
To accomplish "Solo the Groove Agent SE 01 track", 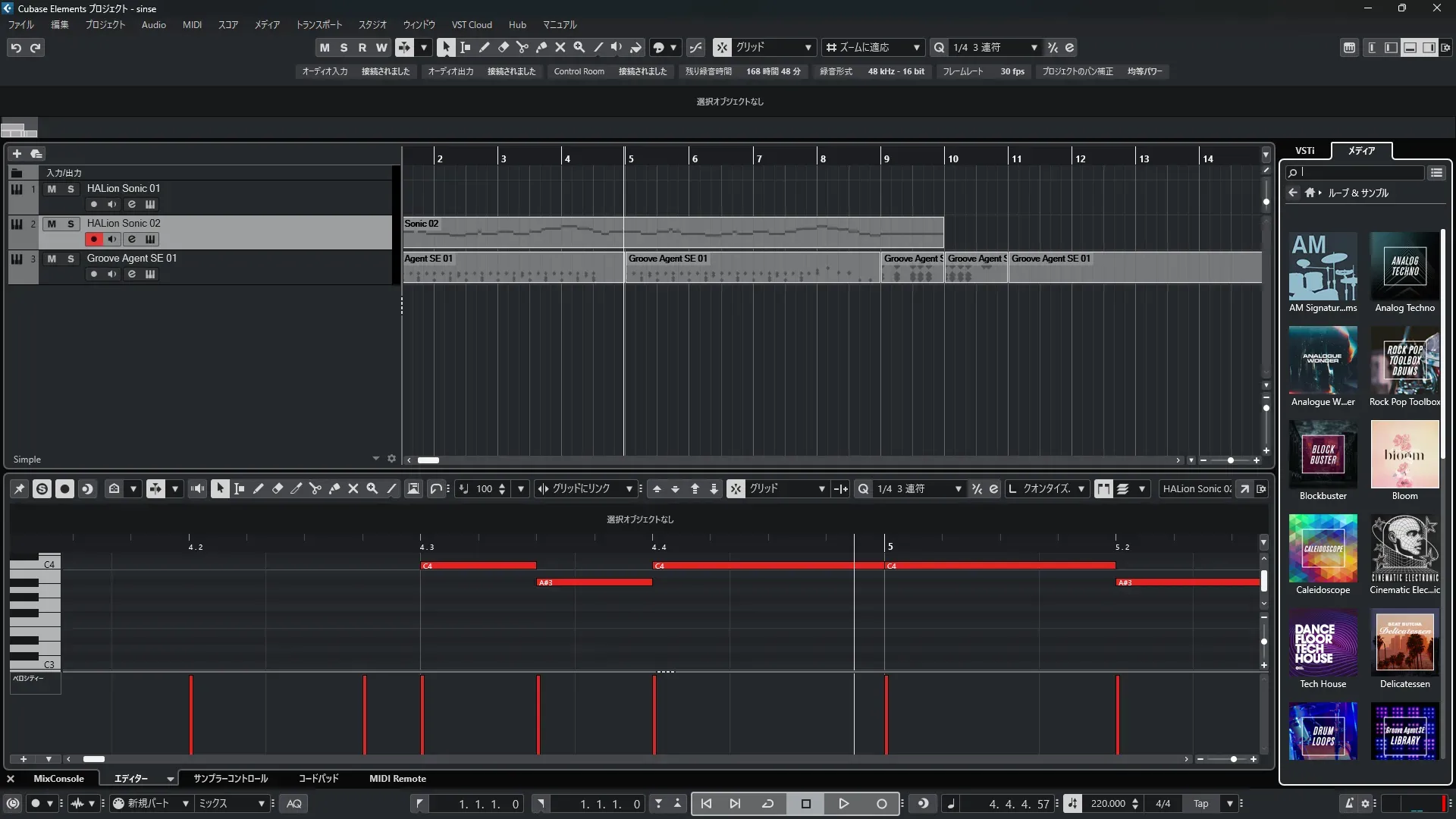I will [x=71, y=259].
